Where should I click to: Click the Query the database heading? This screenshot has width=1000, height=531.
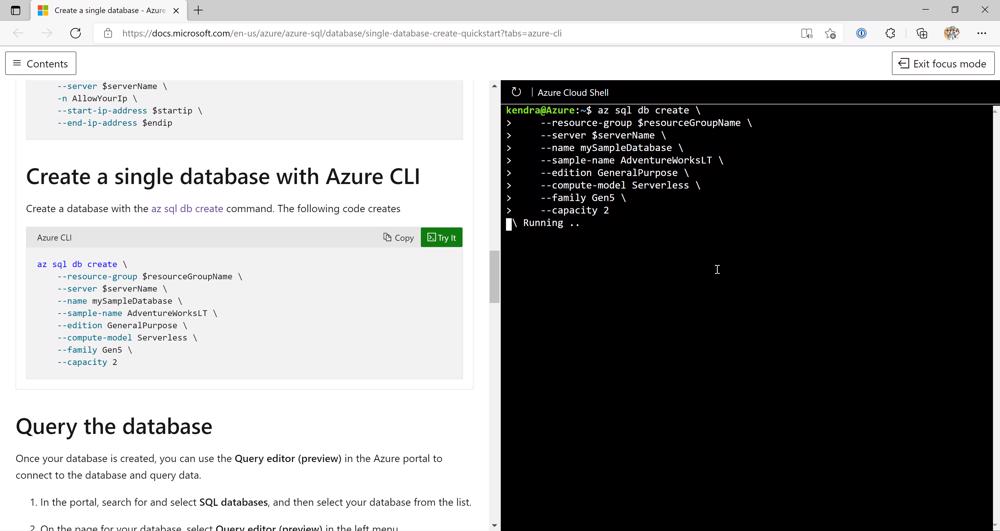tap(114, 426)
